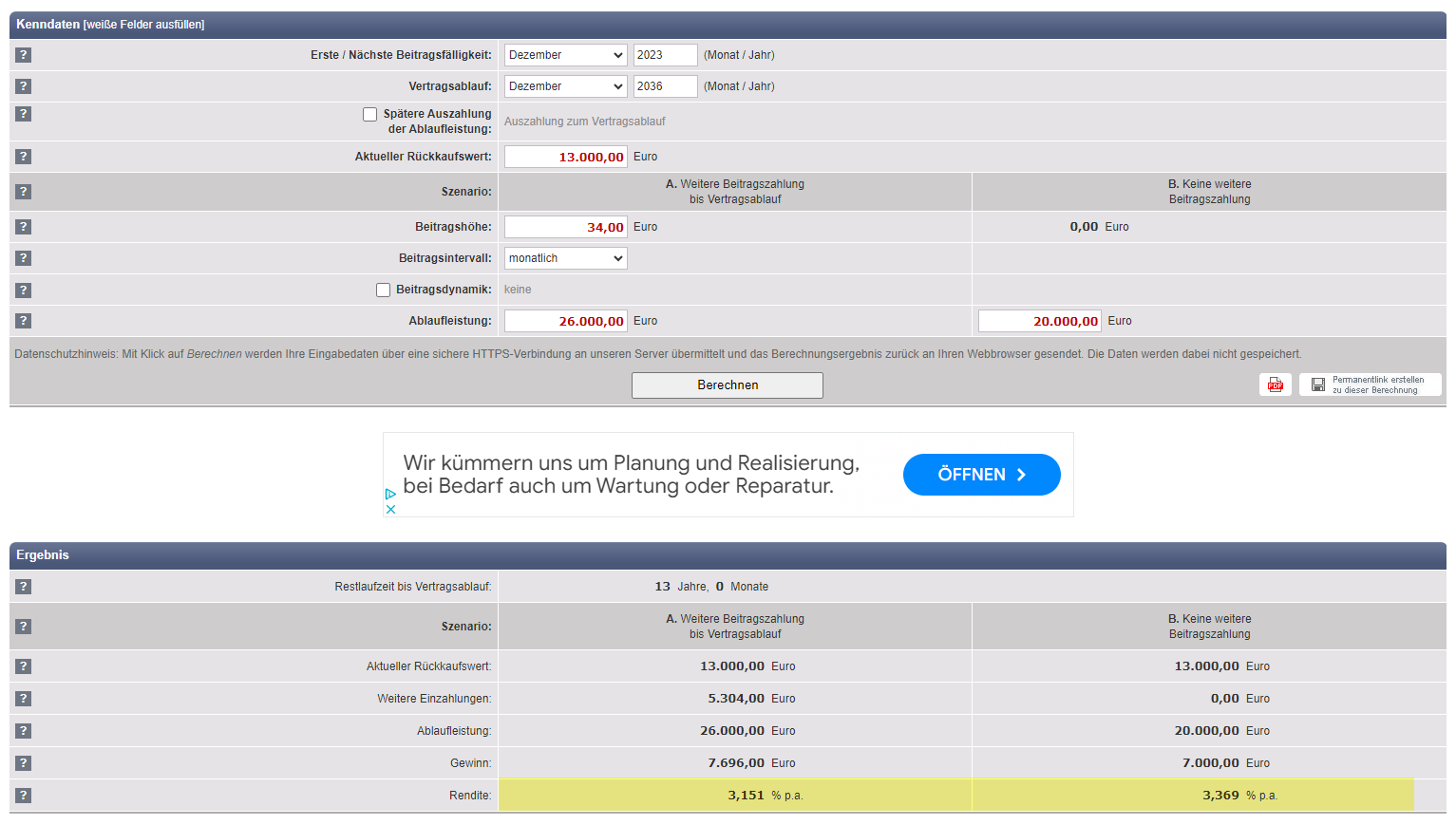Expand the Vertragsablauf month dropdown

tap(565, 86)
